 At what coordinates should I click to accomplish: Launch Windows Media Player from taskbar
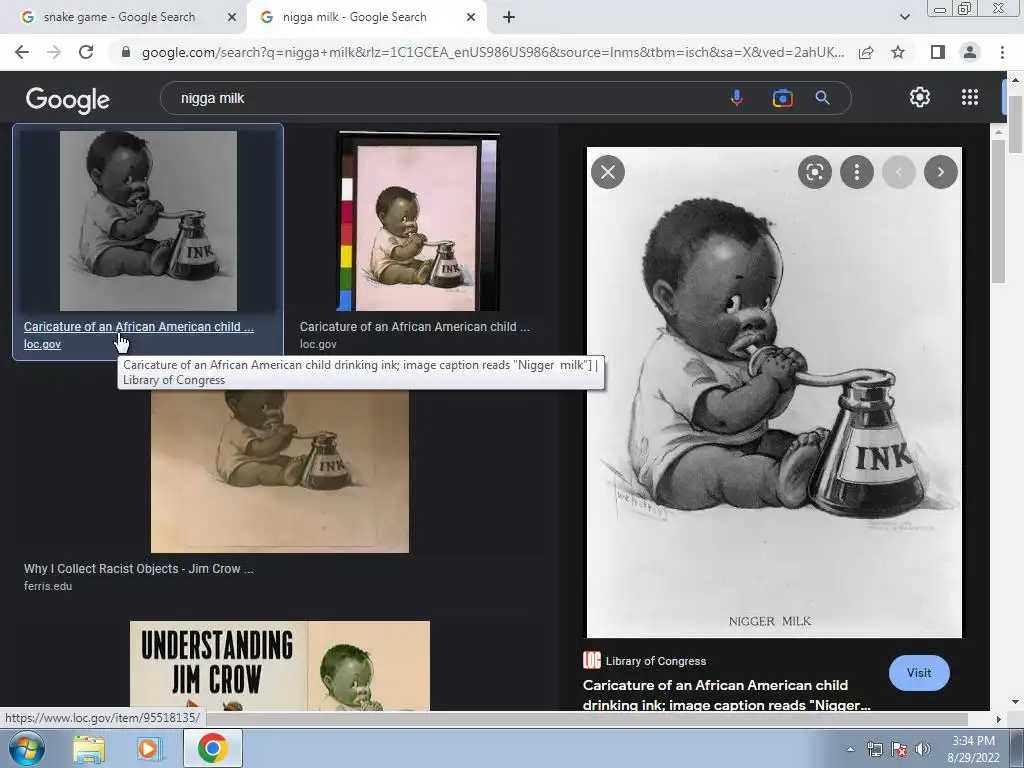(149, 749)
